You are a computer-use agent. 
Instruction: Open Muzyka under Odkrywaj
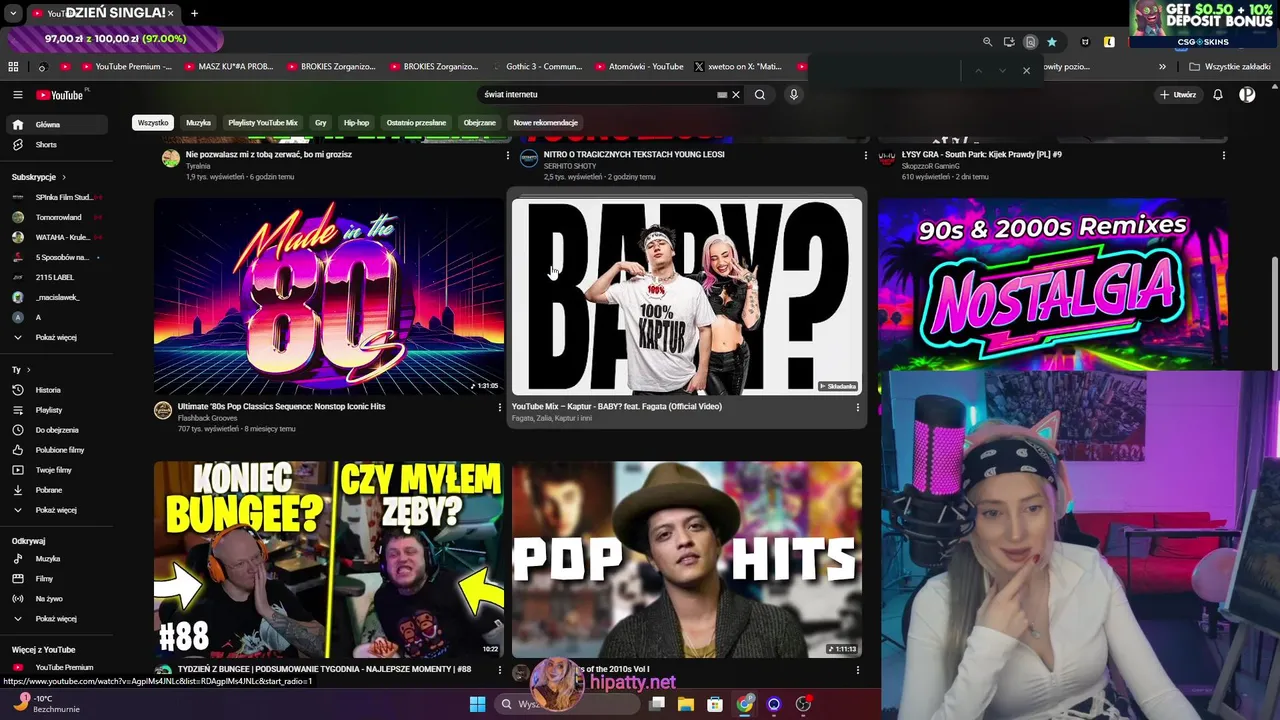click(57, 559)
